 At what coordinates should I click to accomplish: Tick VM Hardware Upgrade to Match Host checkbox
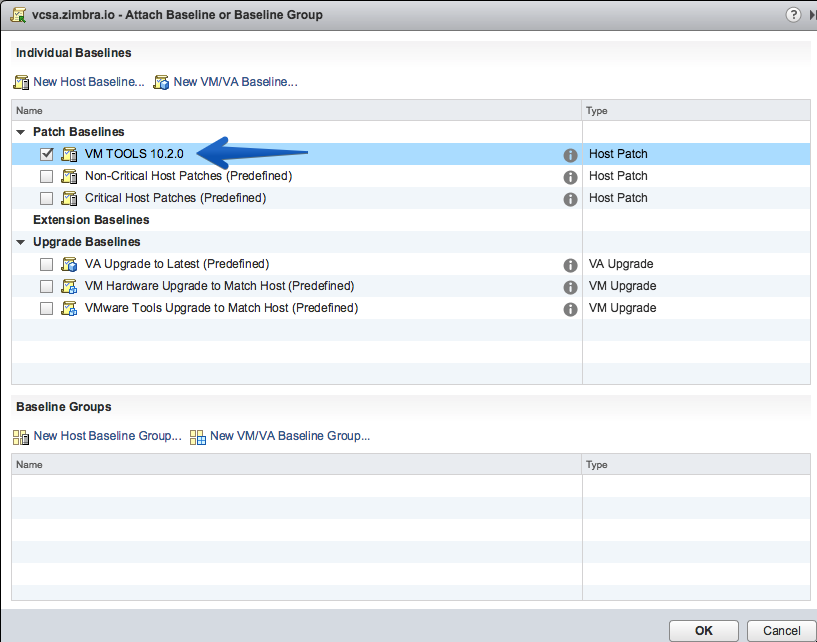46,286
